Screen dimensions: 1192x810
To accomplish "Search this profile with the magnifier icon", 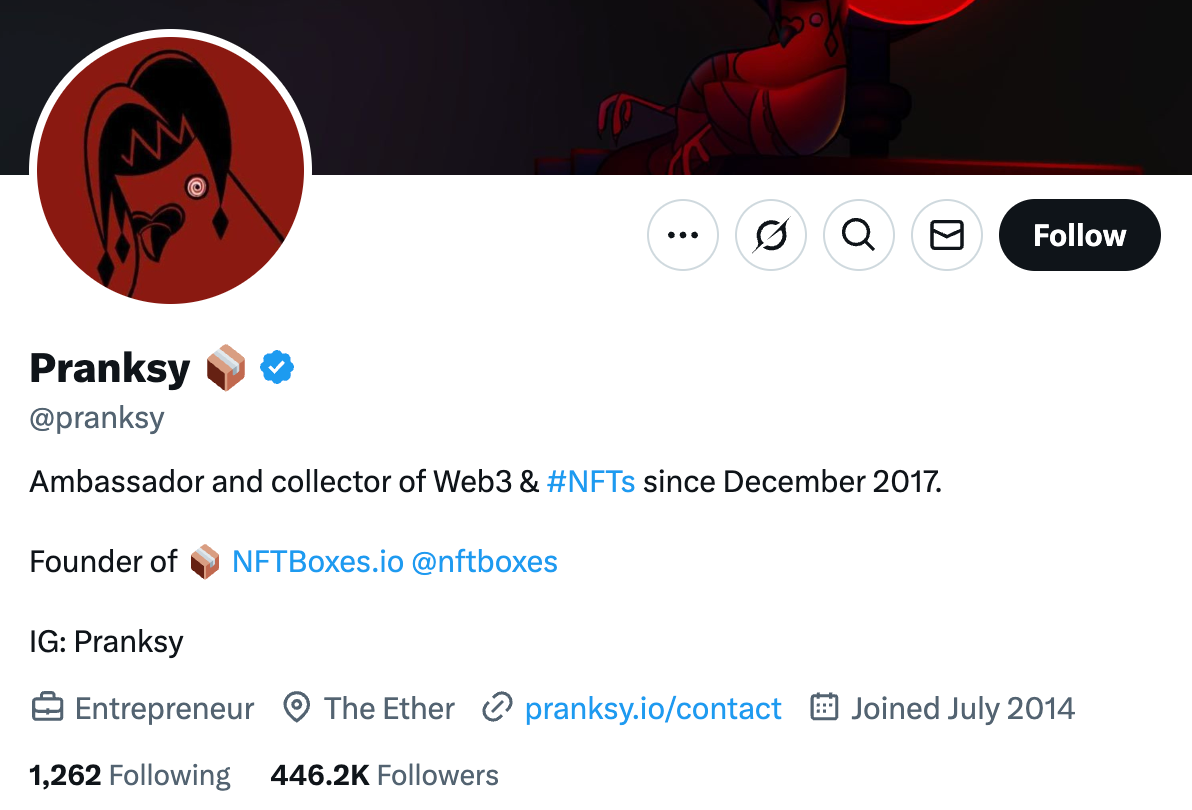I will tap(859, 235).
